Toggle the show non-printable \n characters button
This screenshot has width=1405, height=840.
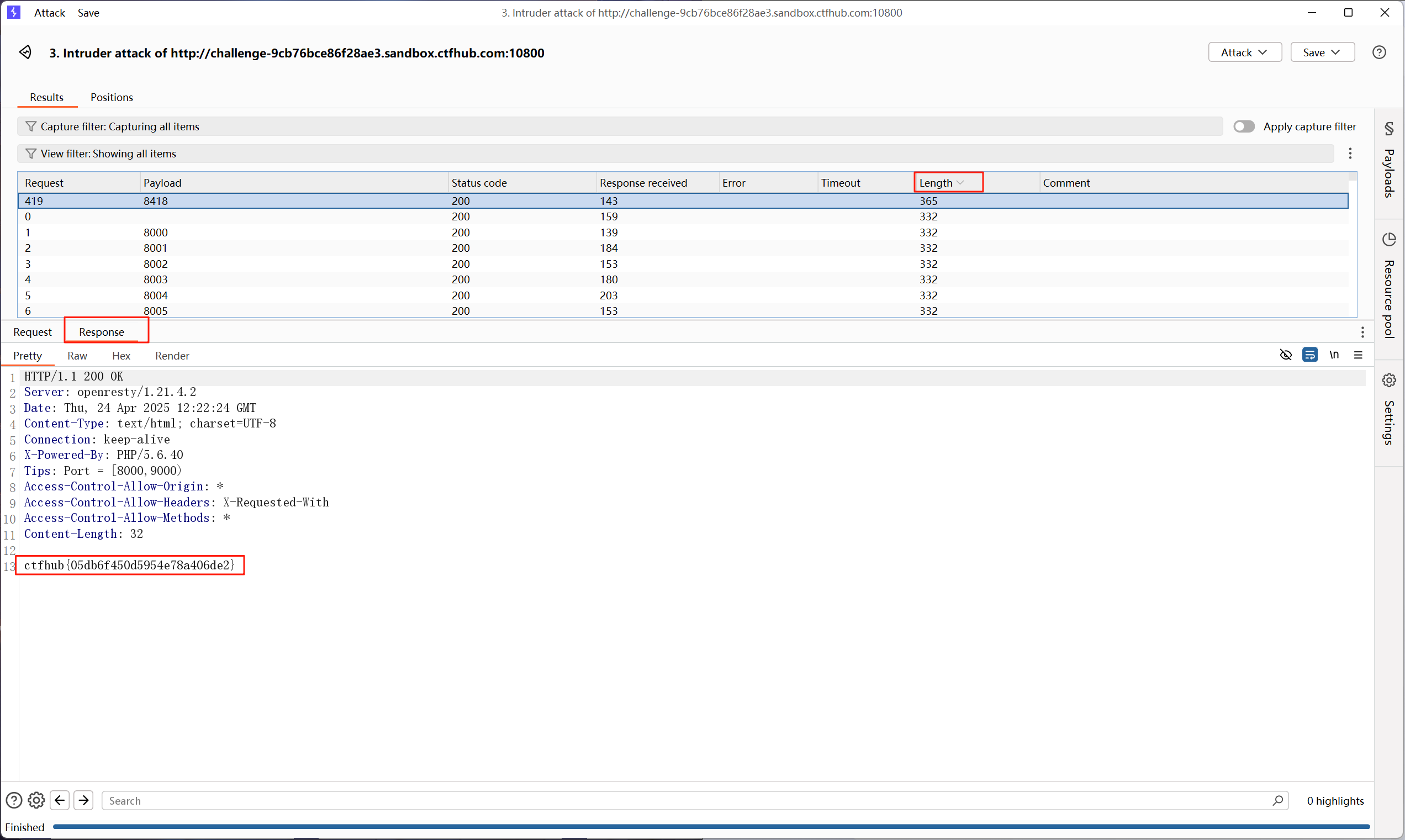coord(1334,355)
